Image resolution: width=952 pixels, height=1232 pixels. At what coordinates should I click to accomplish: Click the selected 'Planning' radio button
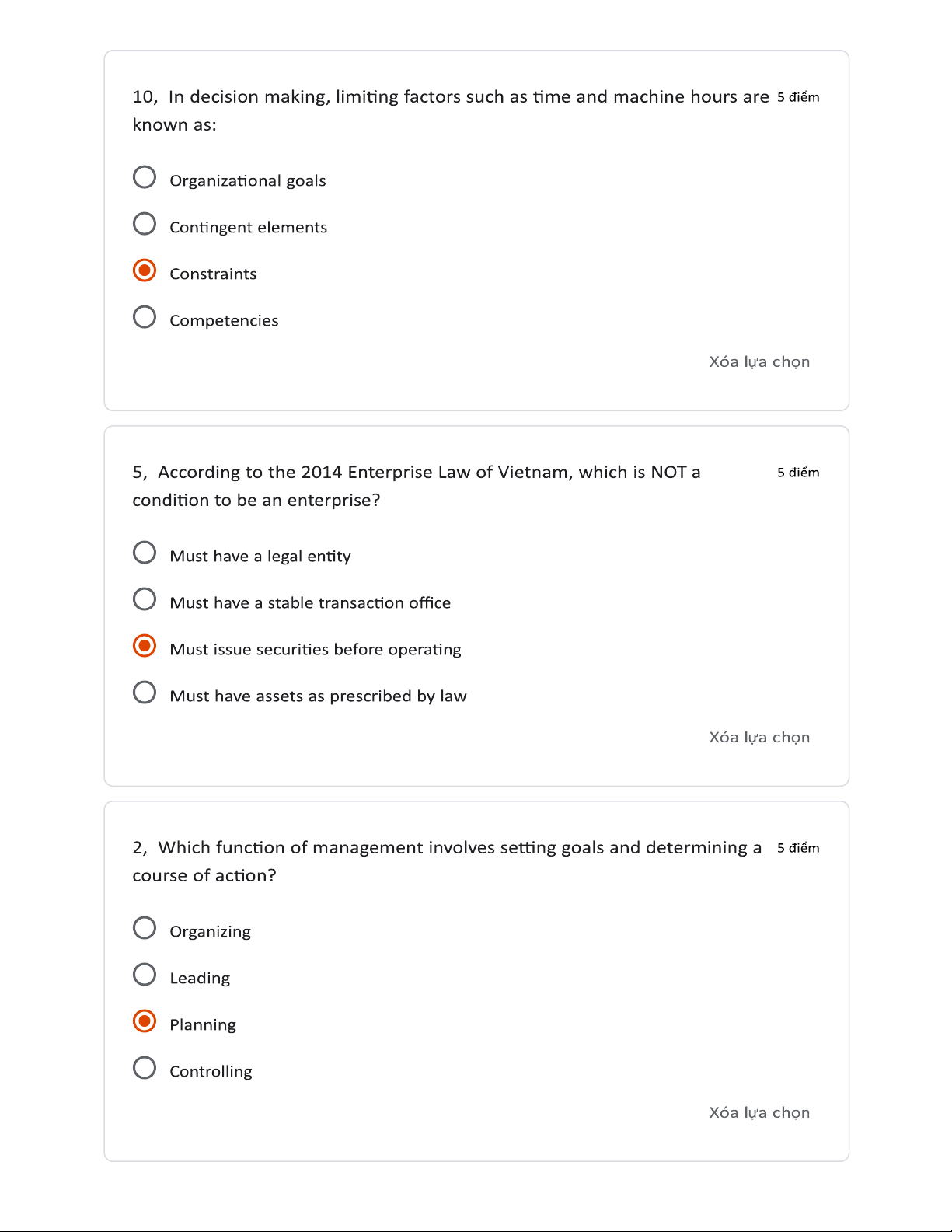(x=145, y=1021)
